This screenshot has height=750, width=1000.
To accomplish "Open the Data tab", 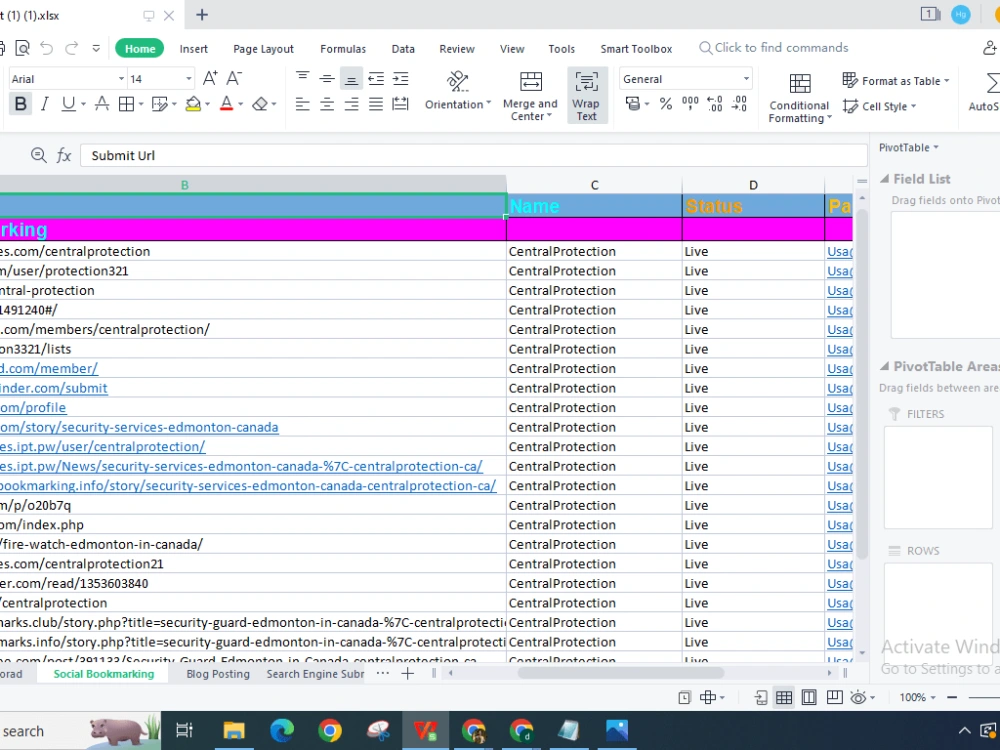I will pos(403,49).
